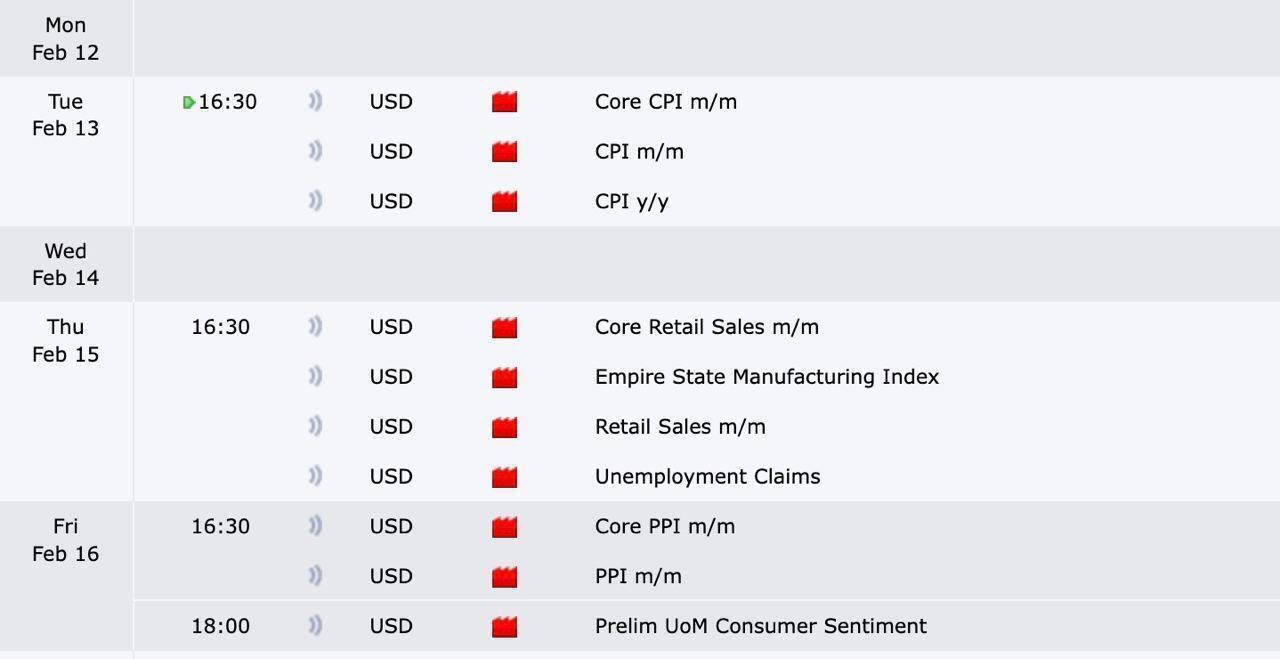This screenshot has height=659, width=1280.
Task: Toggle the sound alert for CPI m/m
Action: [315, 151]
